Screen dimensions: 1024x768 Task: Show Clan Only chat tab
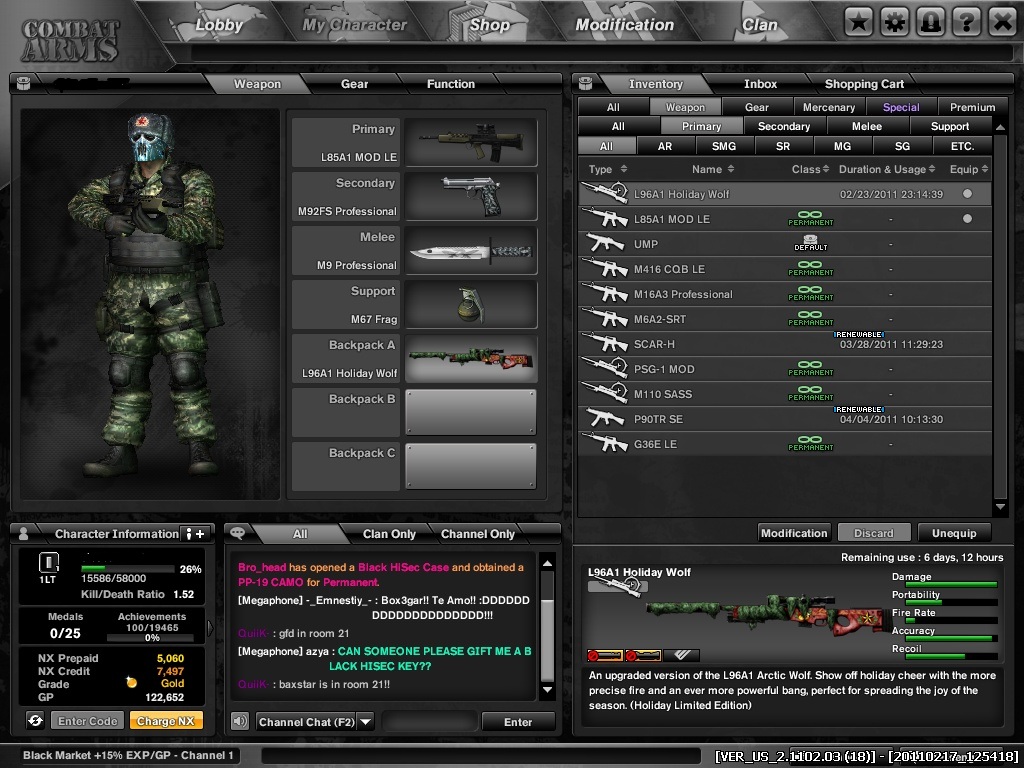click(389, 534)
